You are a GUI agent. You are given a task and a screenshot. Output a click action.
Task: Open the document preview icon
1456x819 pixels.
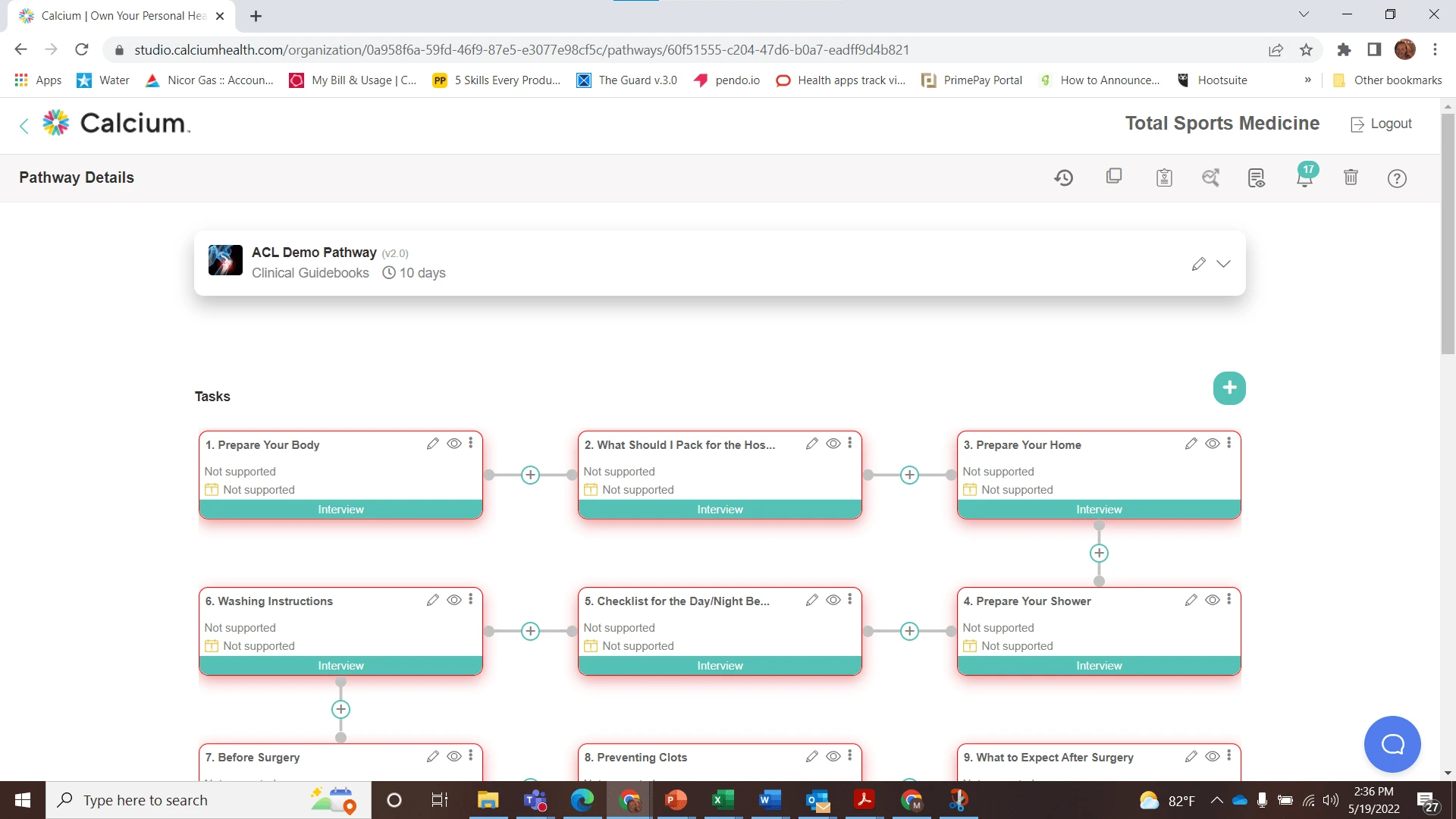pos(1257,177)
